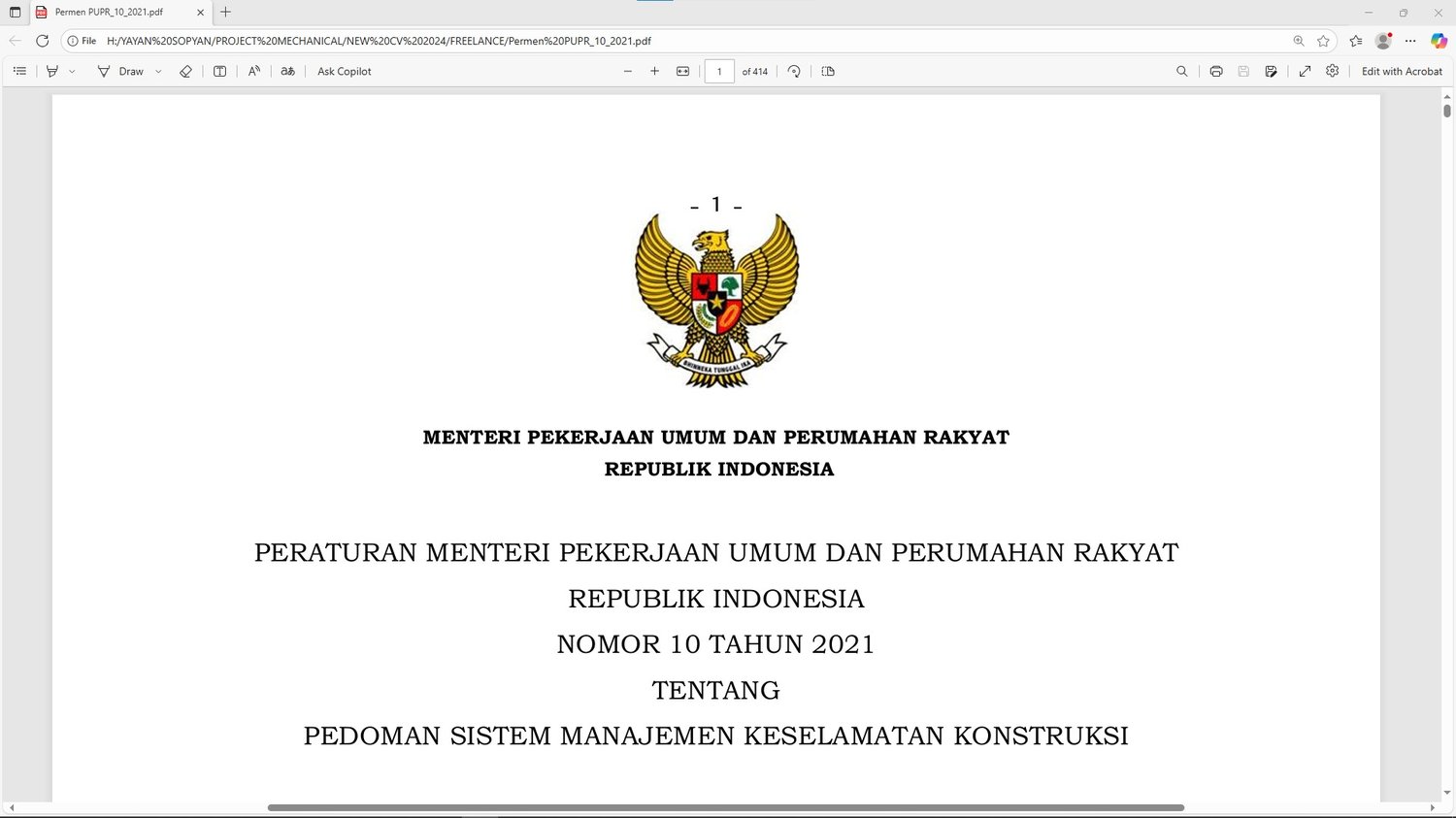
Task: Click the Save icon
Action: [x=1243, y=71]
